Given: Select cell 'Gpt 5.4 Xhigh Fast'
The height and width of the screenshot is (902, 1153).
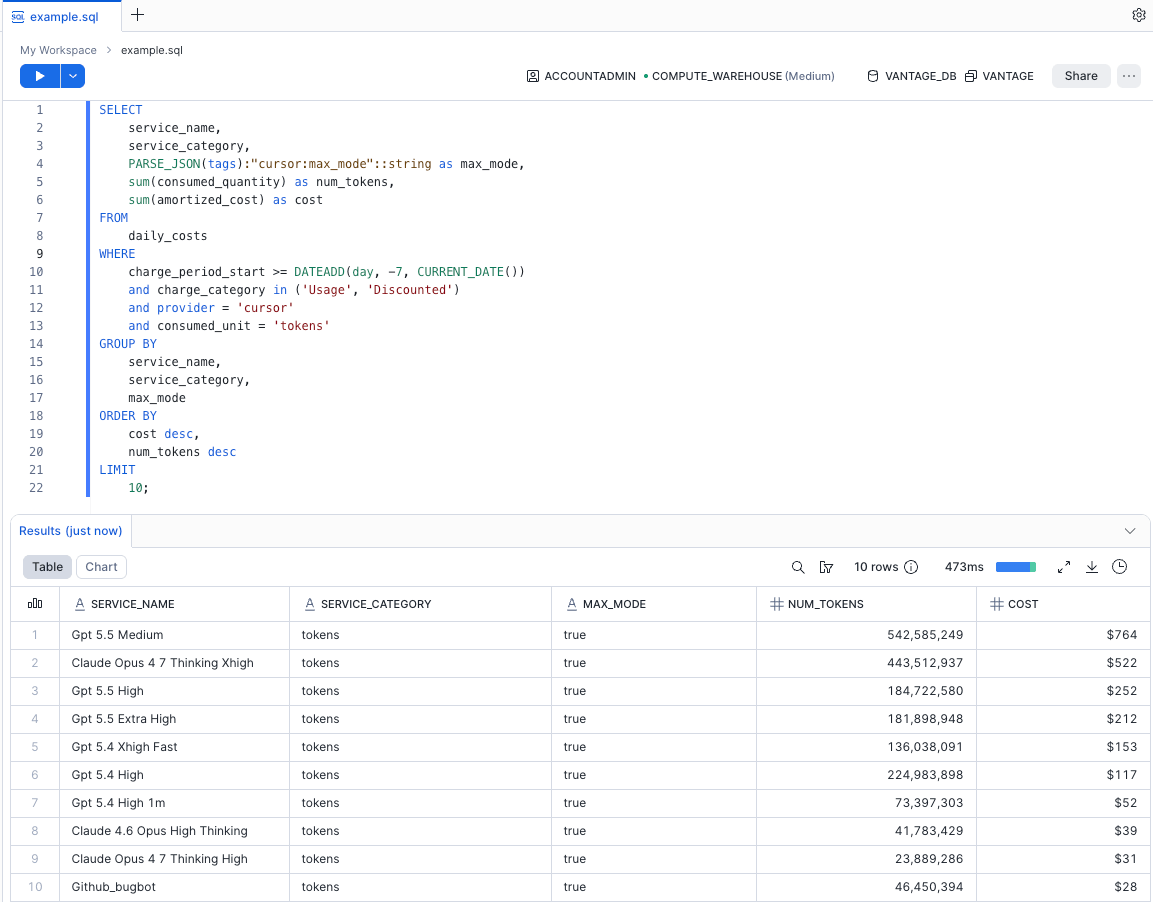Looking at the screenshot, I should [174, 747].
